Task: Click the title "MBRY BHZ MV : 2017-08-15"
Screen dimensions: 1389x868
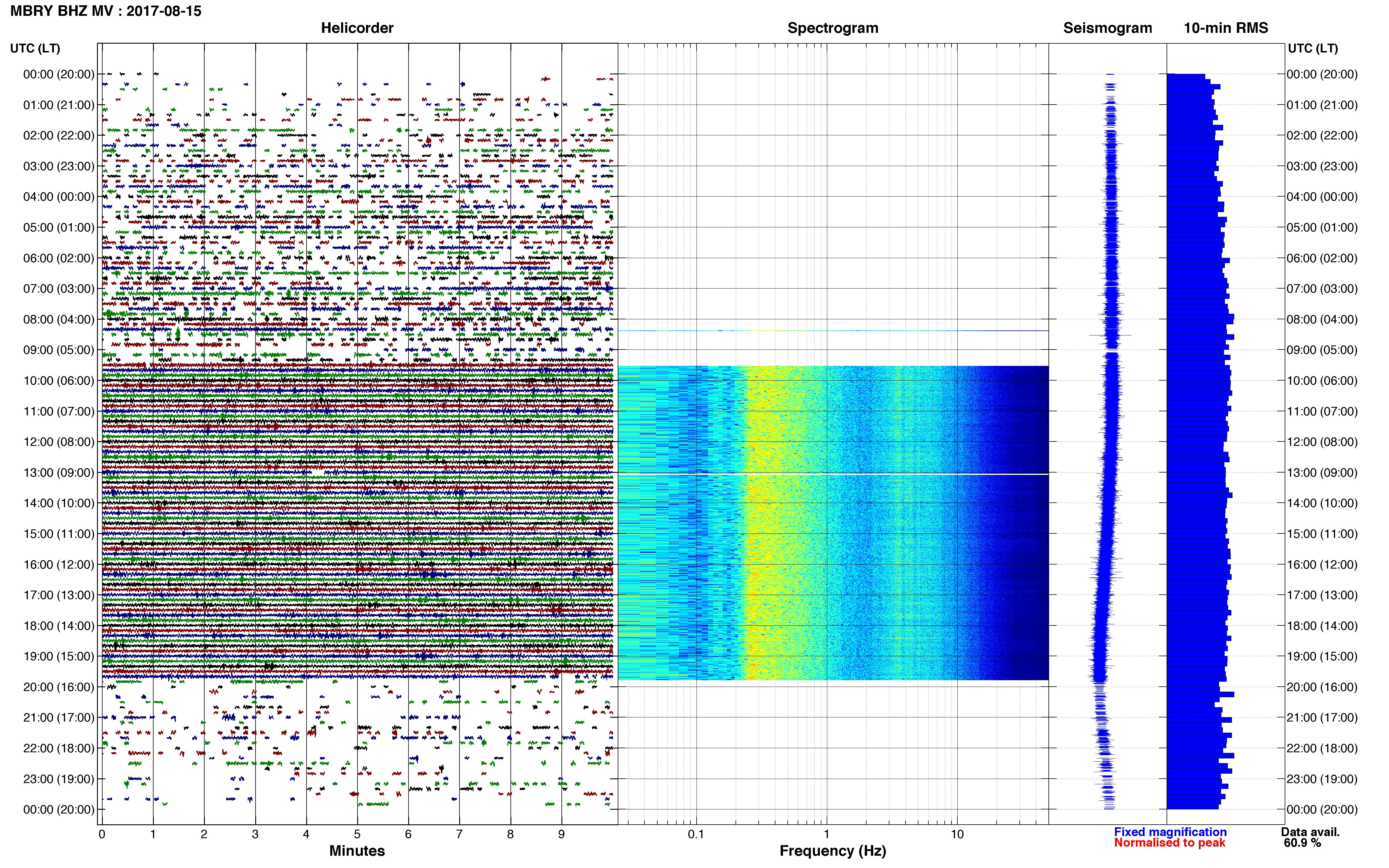Action: [x=106, y=11]
